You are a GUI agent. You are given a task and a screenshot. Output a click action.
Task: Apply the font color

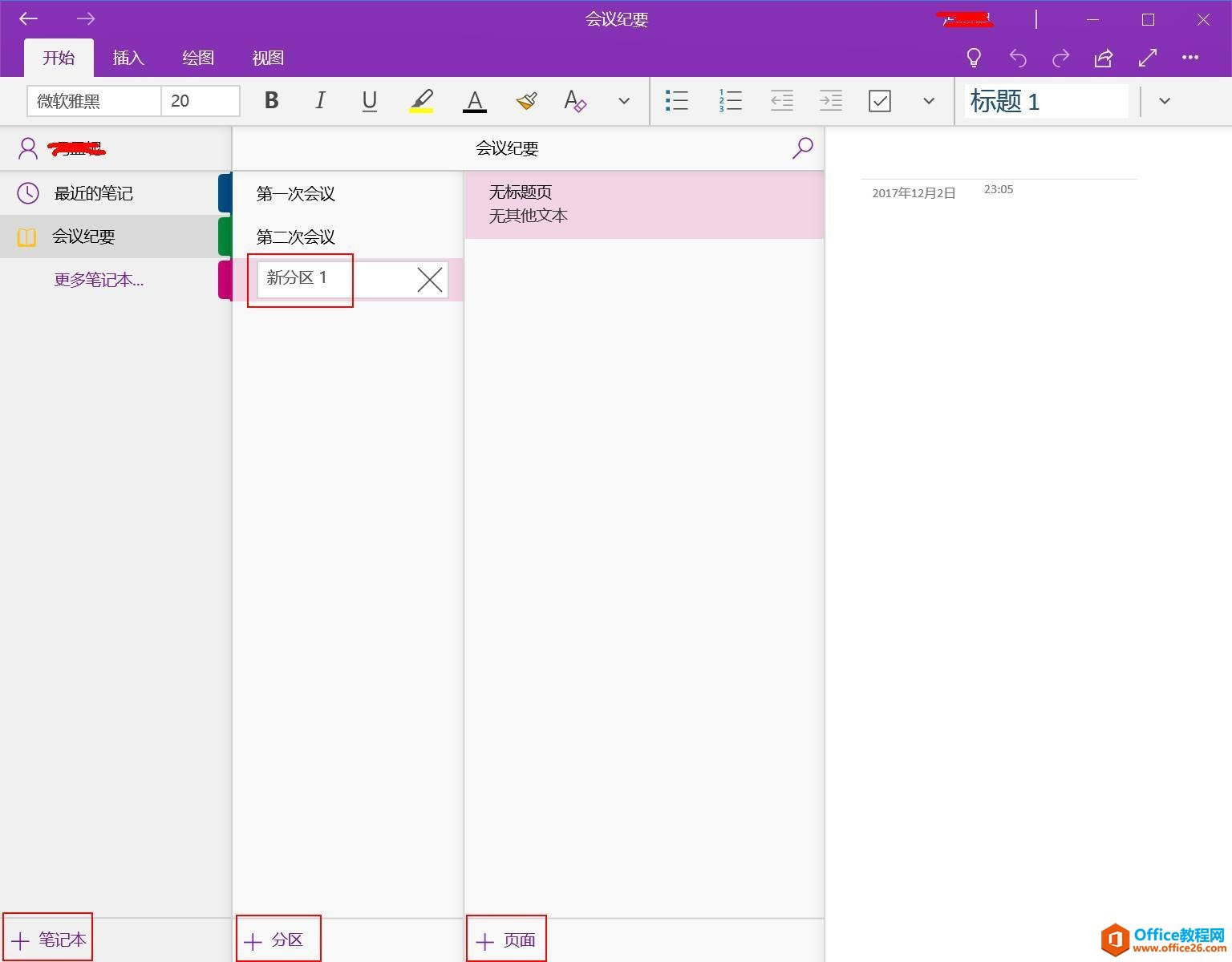point(474,101)
